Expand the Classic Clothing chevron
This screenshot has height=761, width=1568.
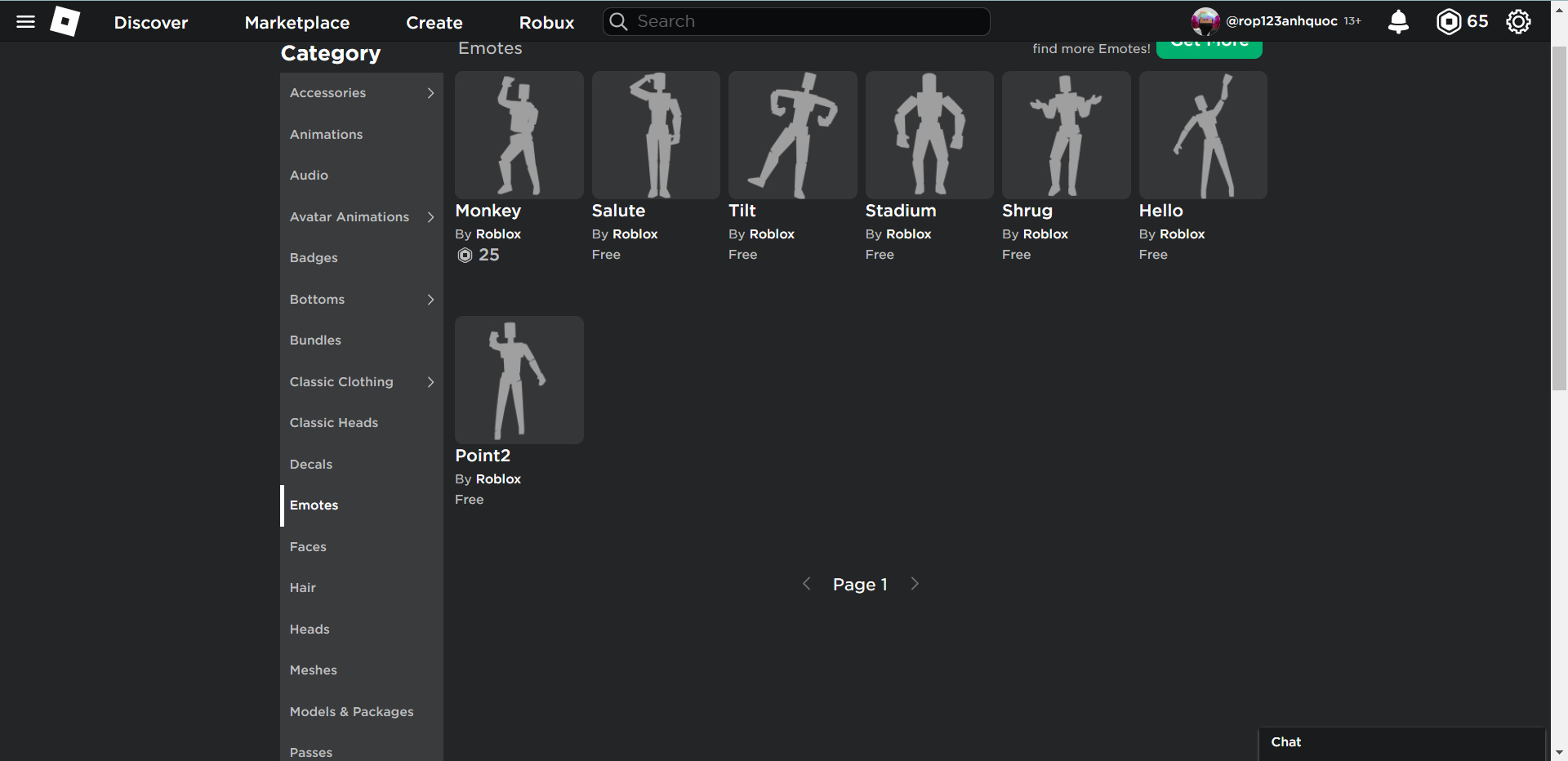pos(430,382)
